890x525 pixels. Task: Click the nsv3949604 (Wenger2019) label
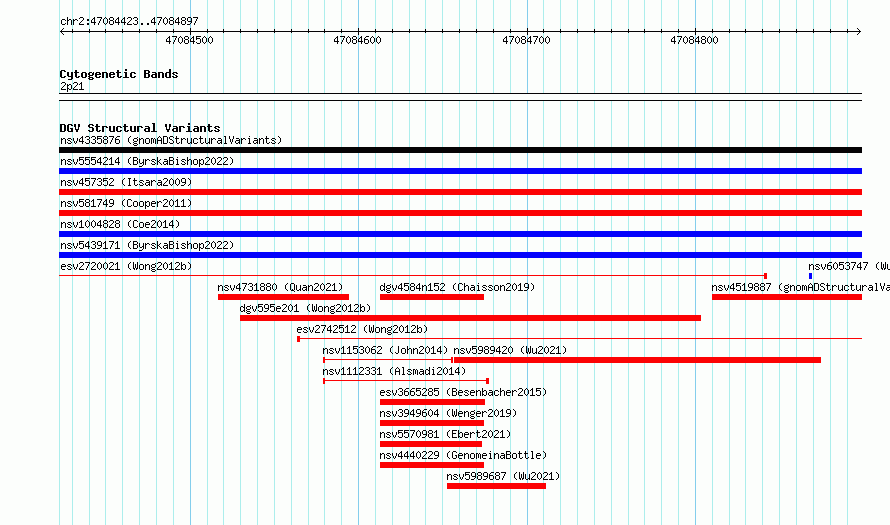pos(448,413)
